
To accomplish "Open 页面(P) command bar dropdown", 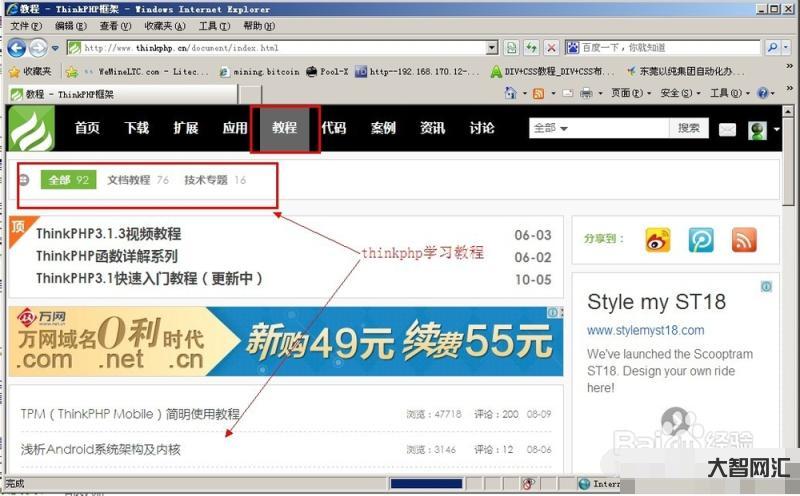I will (x=631, y=93).
